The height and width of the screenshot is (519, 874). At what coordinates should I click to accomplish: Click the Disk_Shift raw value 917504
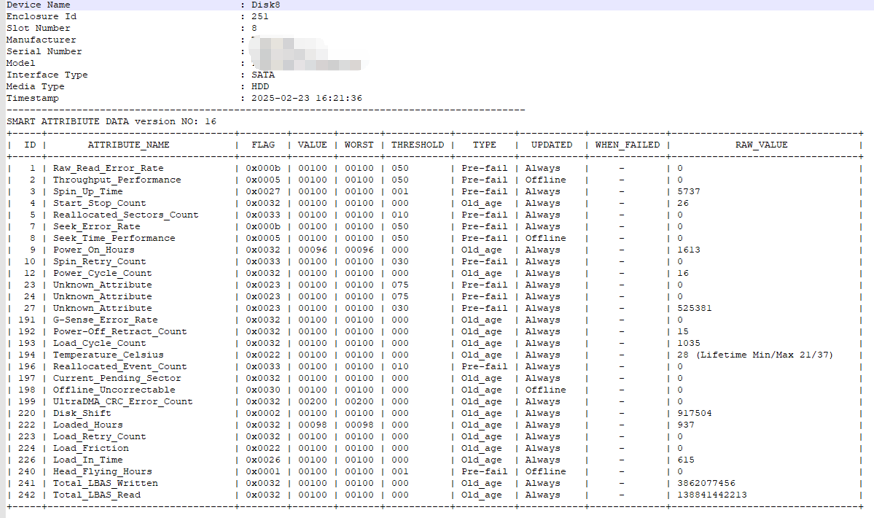(x=694, y=413)
